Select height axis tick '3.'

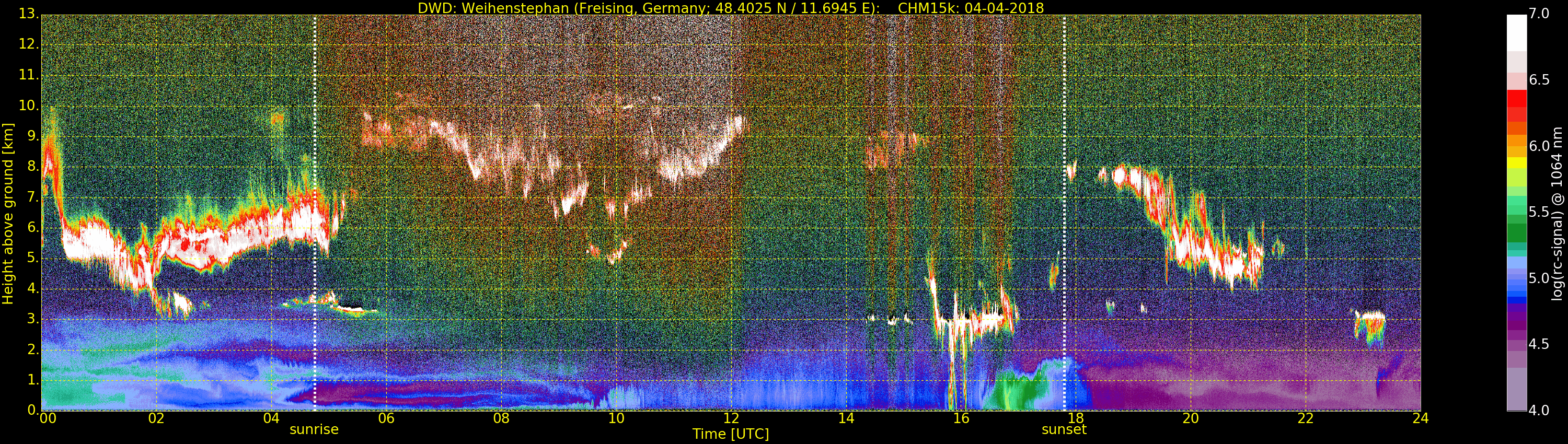point(33,319)
